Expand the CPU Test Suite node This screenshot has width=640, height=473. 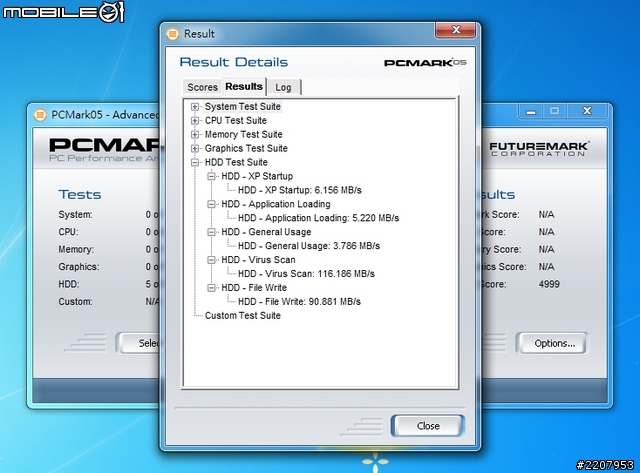[195, 121]
